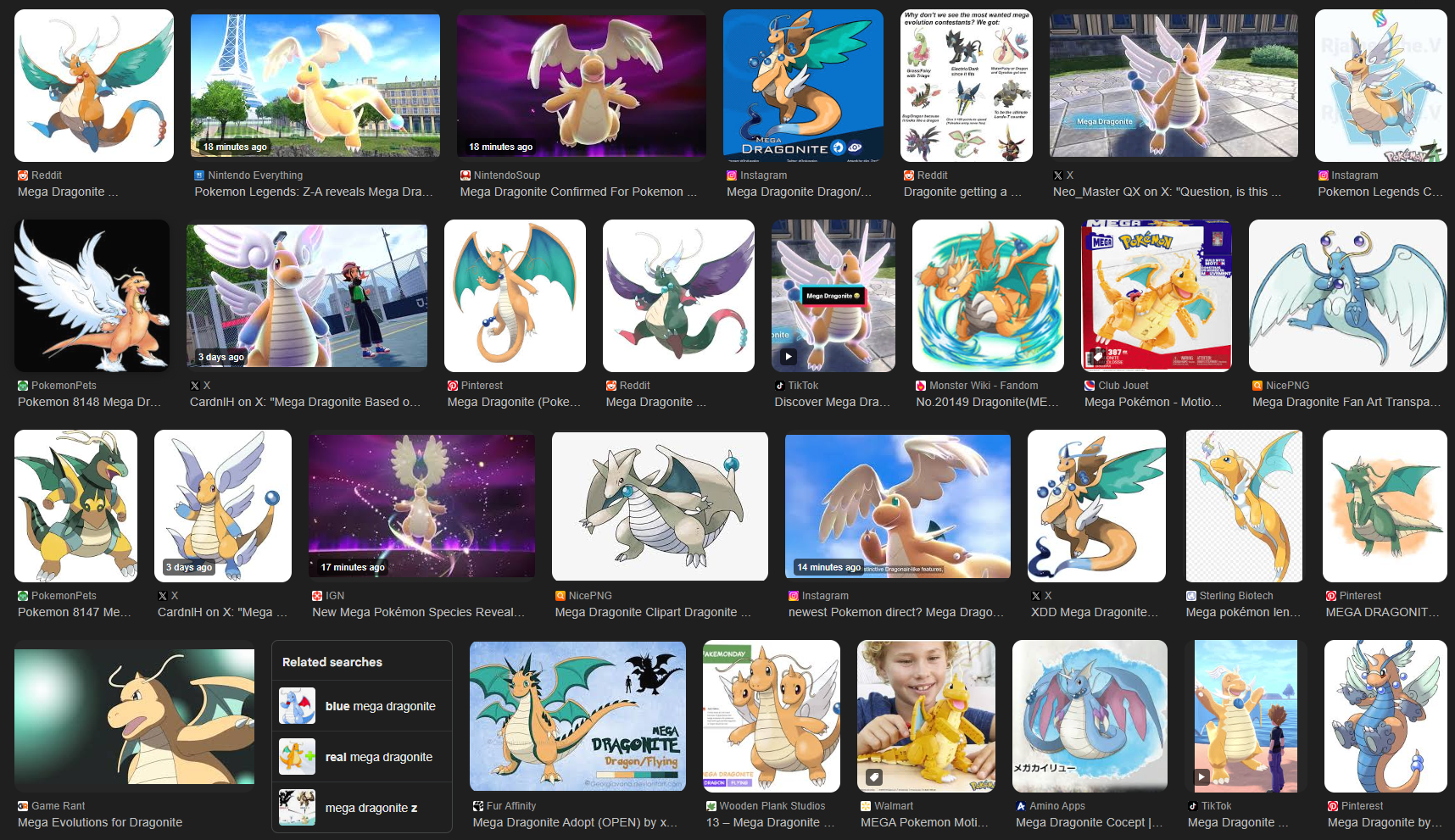The image size is (1455, 840).
Task: Open the black-background white winged Dragonite thumbnail
Action: tap(92, 296)
